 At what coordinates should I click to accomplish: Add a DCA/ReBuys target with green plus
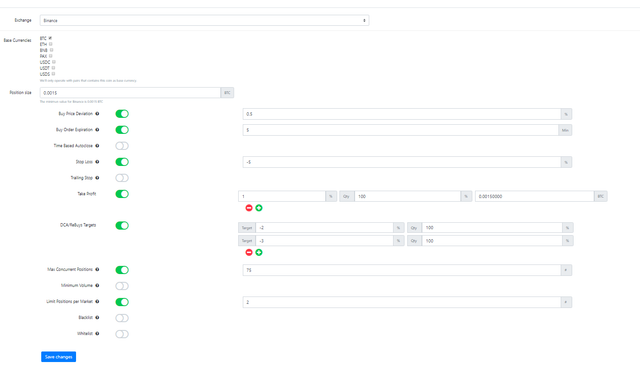259,253
